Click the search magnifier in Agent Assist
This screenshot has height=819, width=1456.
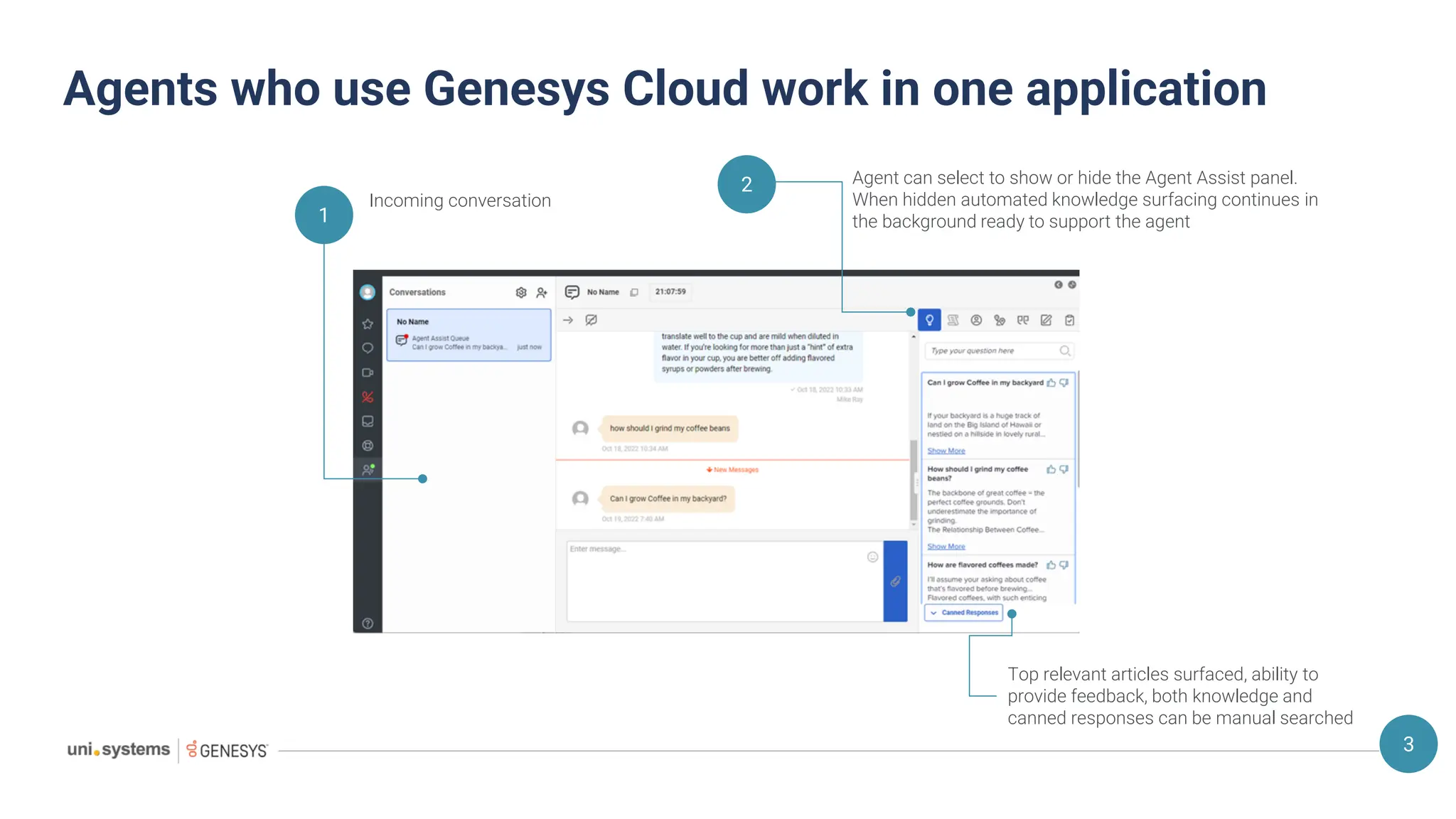coord(1064,350)
